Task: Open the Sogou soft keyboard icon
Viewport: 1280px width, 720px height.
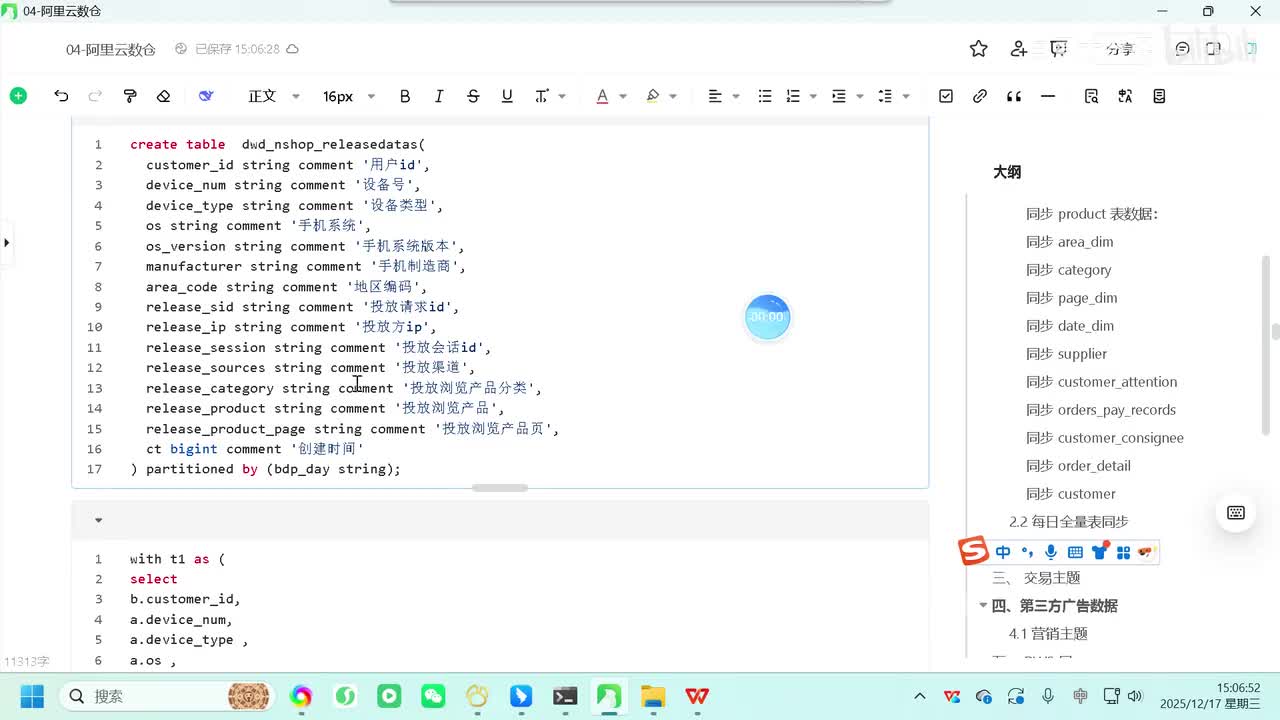Action: (x=1075, y=552)
